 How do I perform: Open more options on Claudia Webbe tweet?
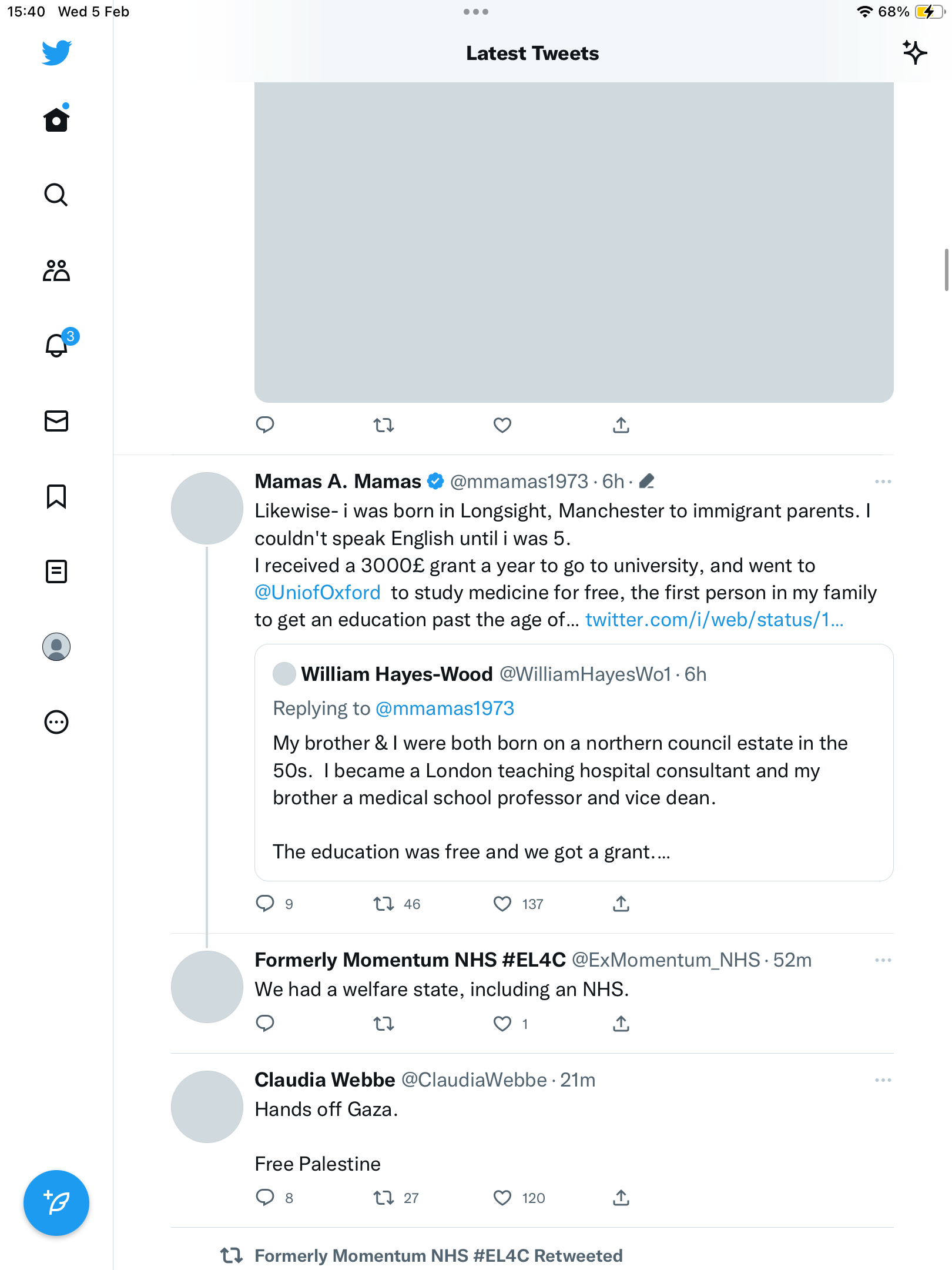coord(883,1080)
